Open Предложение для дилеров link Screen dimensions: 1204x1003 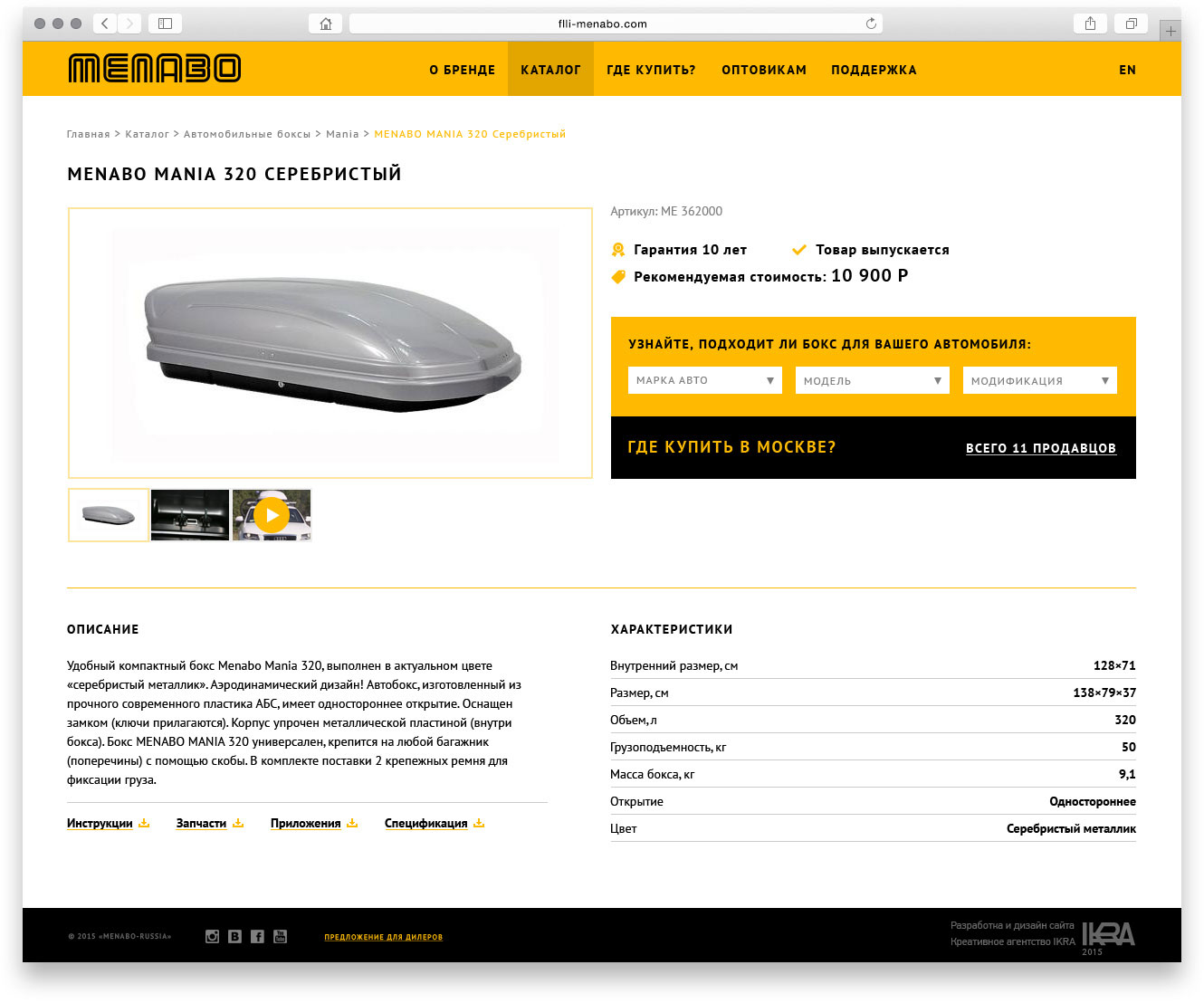384,937
